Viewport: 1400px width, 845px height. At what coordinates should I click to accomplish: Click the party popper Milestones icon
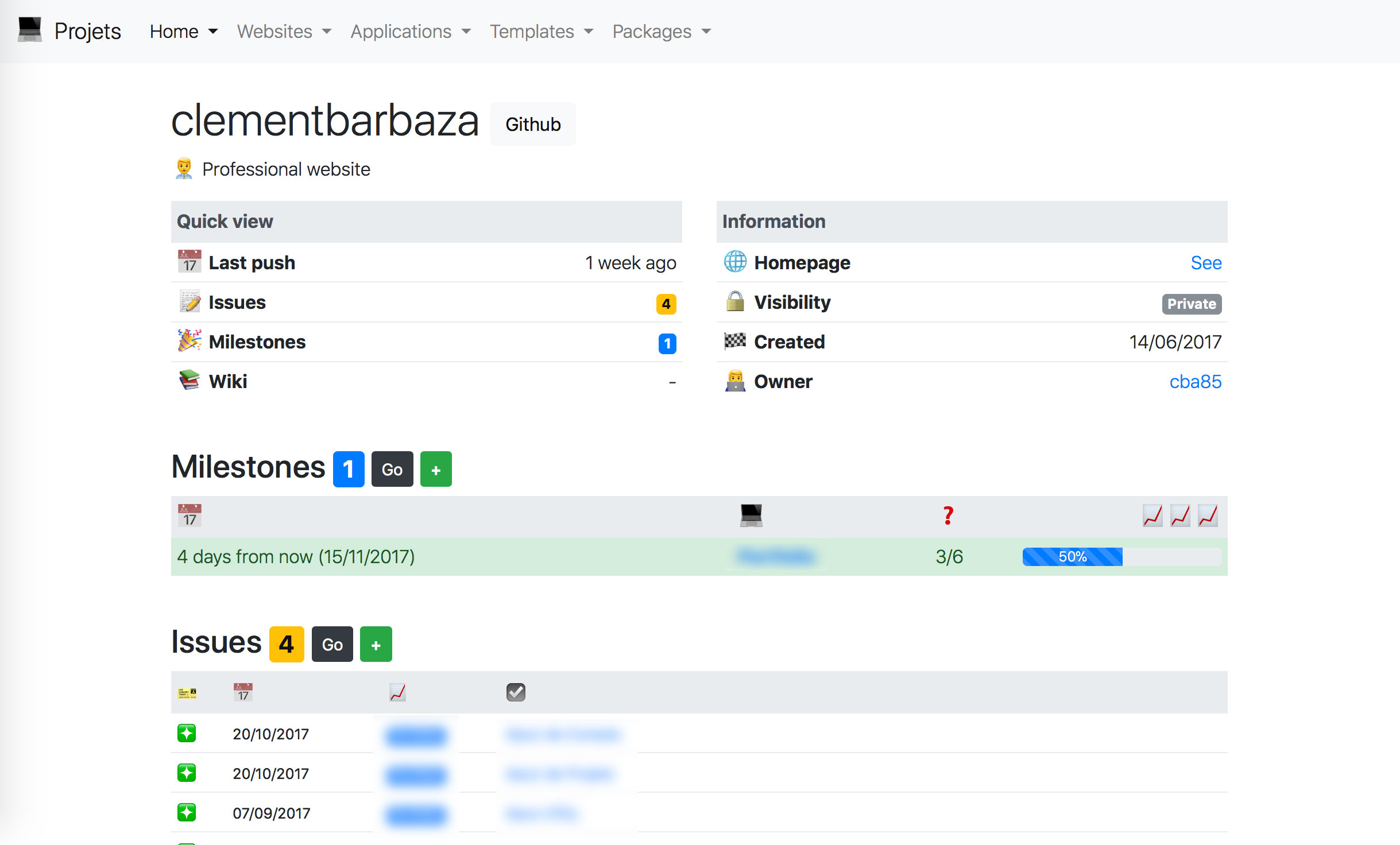(x=189, y=341)
